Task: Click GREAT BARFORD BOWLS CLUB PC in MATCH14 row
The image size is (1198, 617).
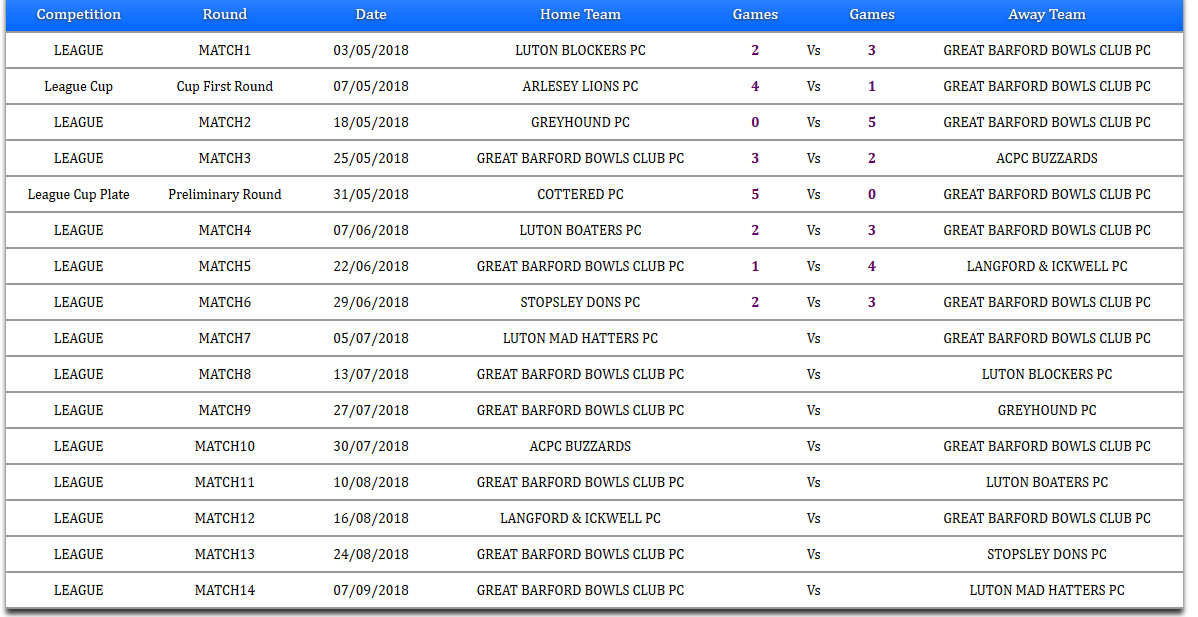Action: click(580, 590)
